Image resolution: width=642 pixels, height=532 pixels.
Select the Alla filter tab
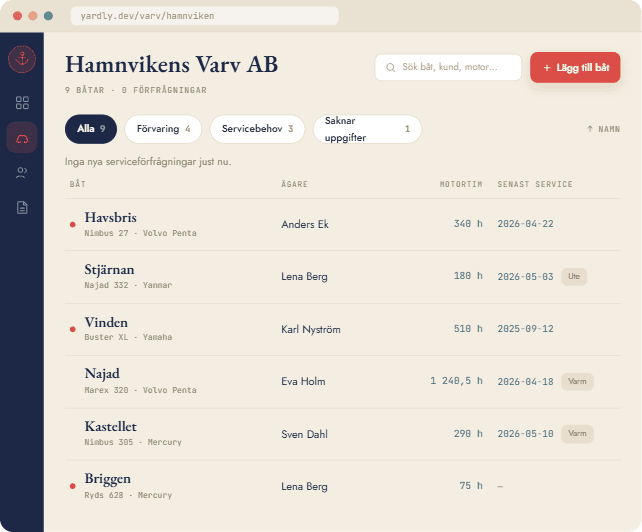[91, 129]
